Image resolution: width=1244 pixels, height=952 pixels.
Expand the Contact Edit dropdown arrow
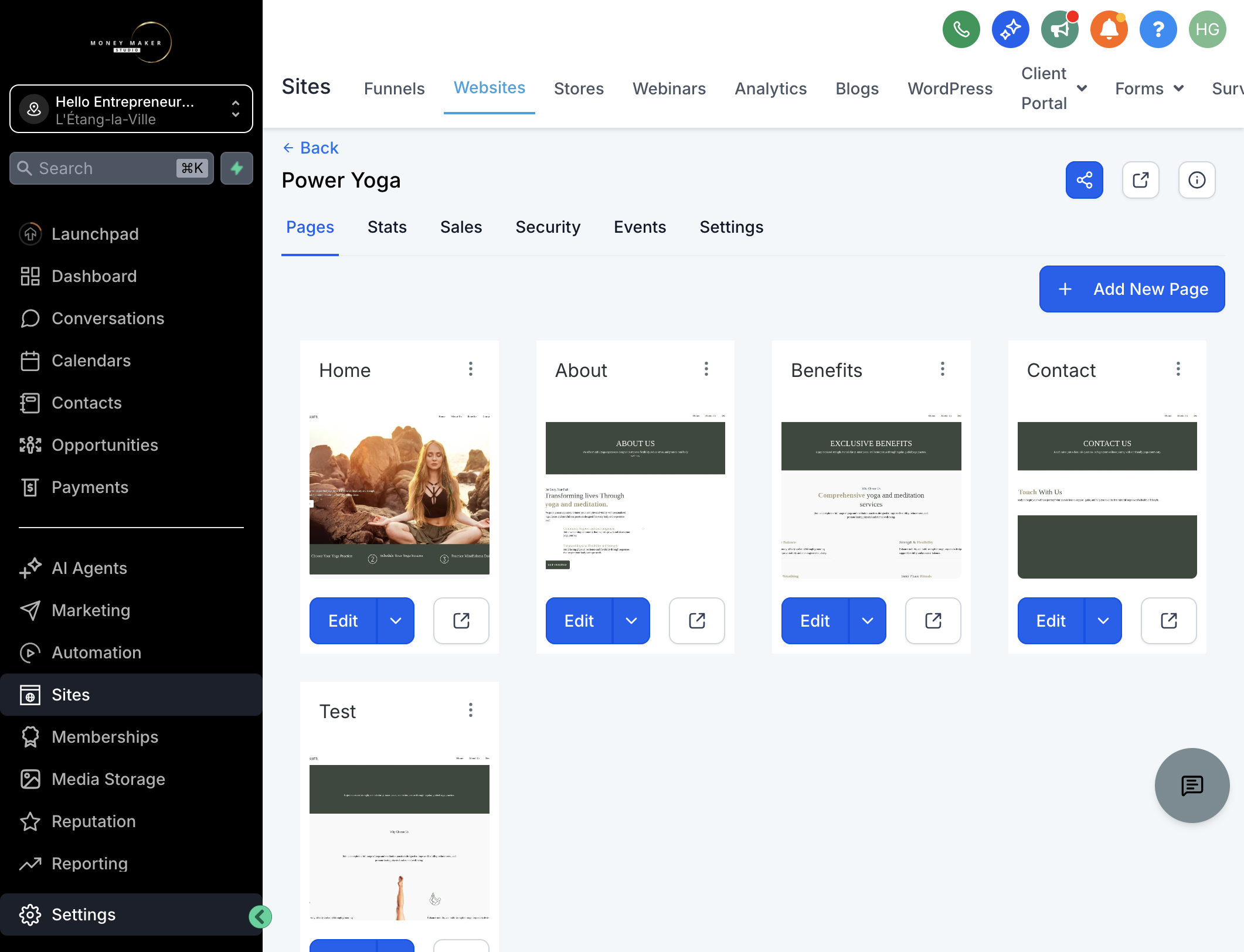(1103, 621)
